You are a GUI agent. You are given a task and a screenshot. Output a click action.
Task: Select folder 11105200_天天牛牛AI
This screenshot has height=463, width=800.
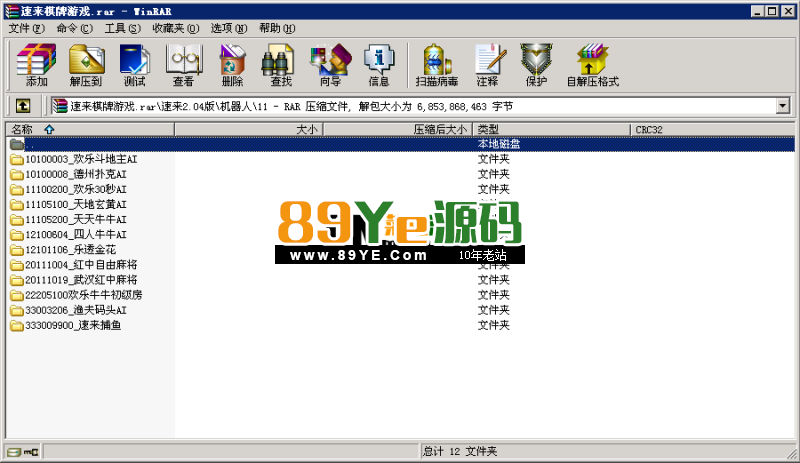[68, 220]
